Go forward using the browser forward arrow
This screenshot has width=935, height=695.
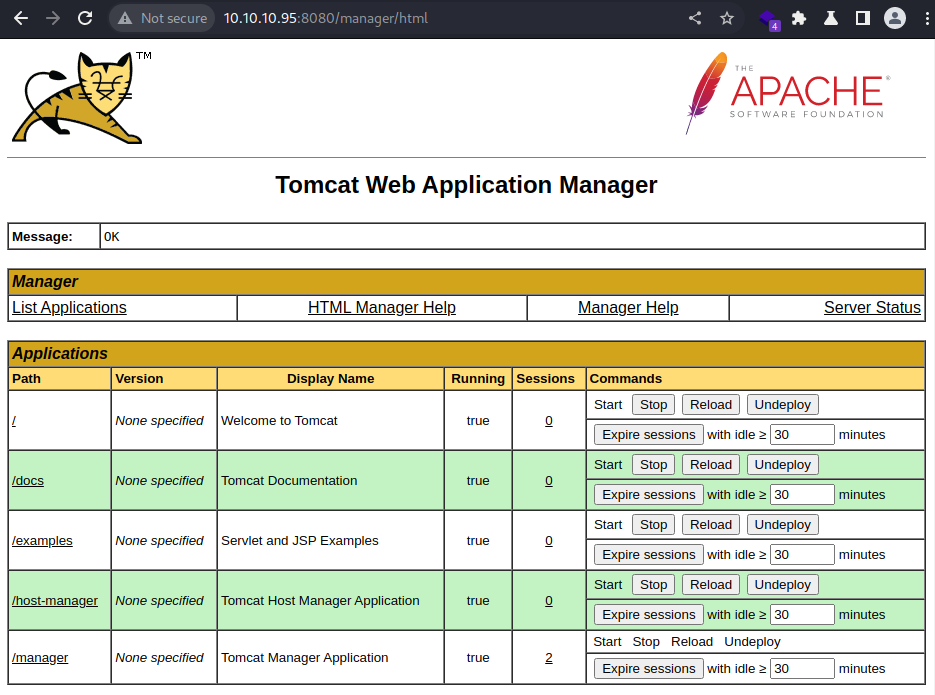pyautogui.click(x=53, y=18)
